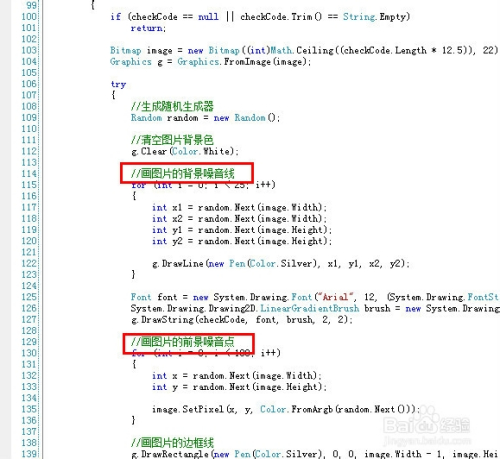Screen dimensions: 500x459
Task: Click Graphics.FromImage(image) call
Action: [244, 62]
